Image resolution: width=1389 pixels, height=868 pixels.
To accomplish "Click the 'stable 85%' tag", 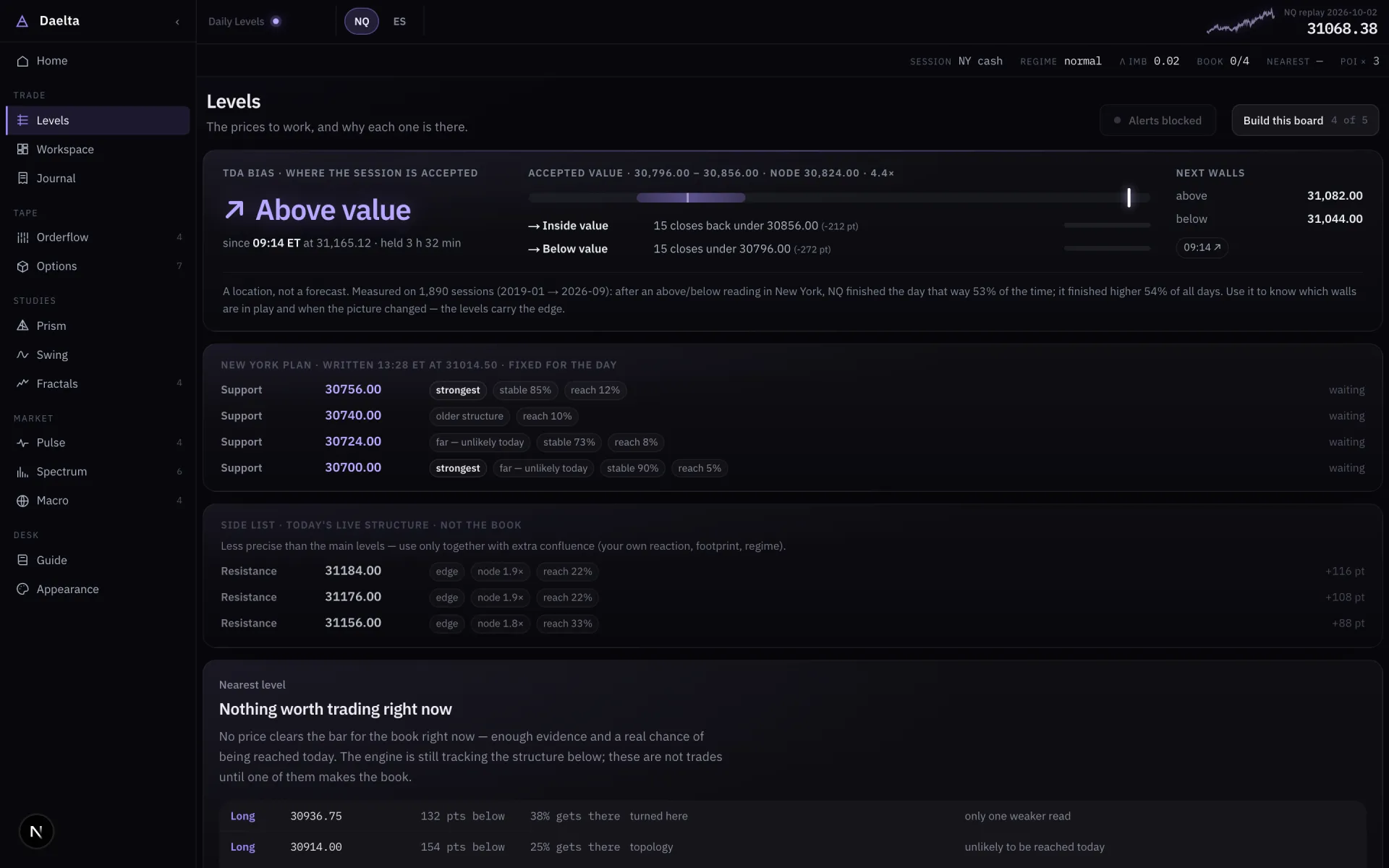I will pyautogui.click(x=525, y=391).
